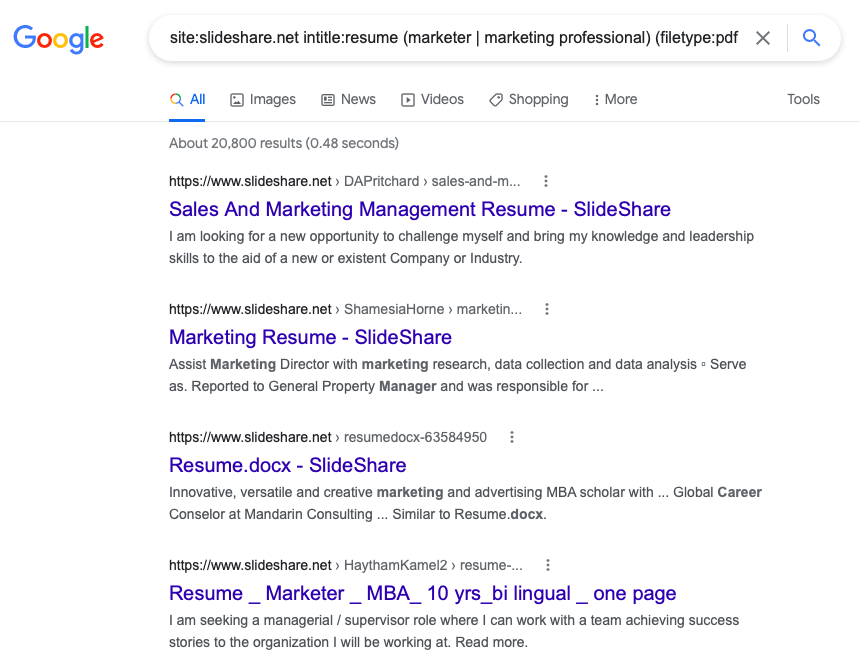The height and width of the screenshot is (668, 860).
Task: Clear the search query with X icon
Action: (x=763, y=38)
